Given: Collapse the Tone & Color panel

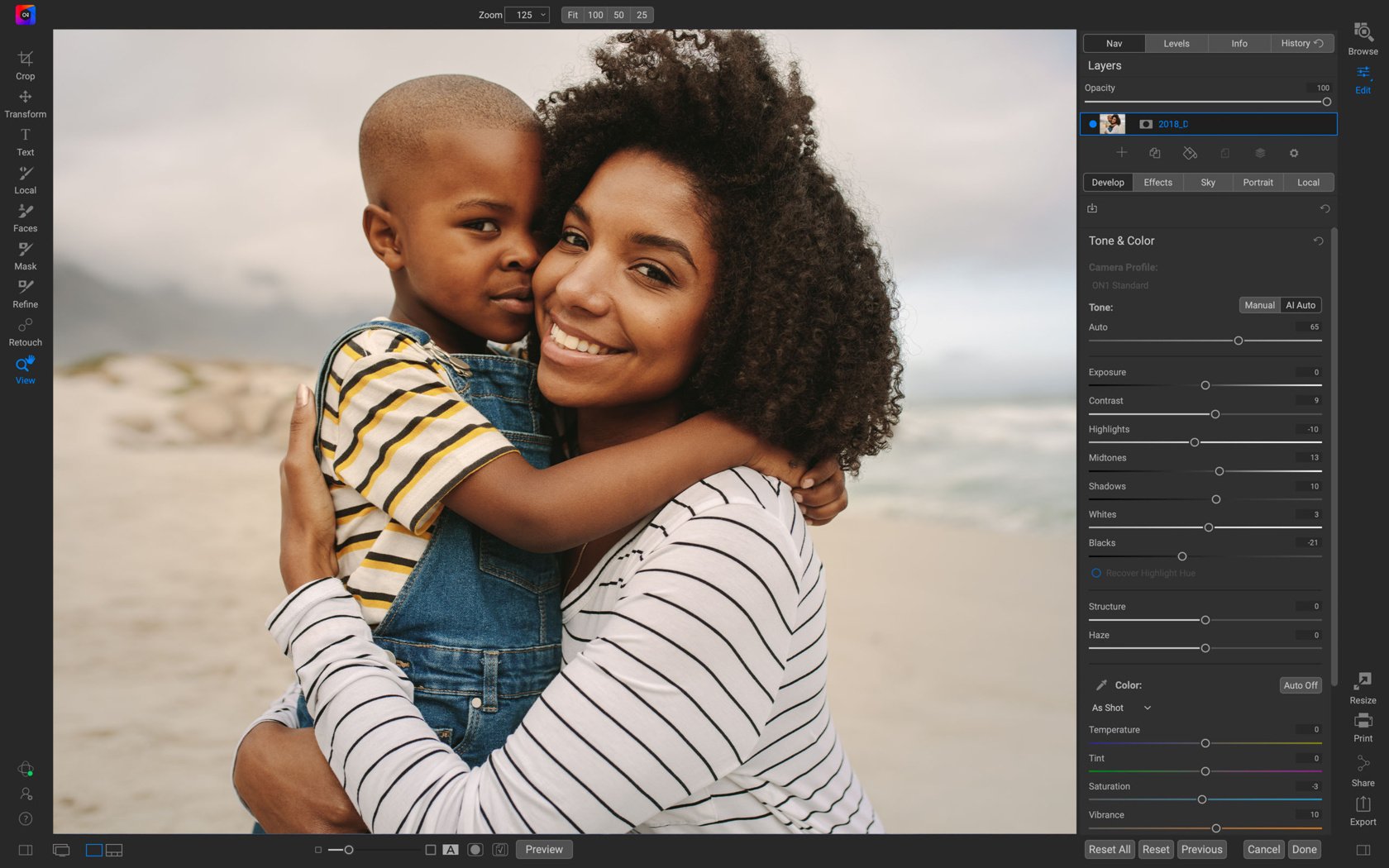Looking at the screenshot, I should pos(1121,241).
